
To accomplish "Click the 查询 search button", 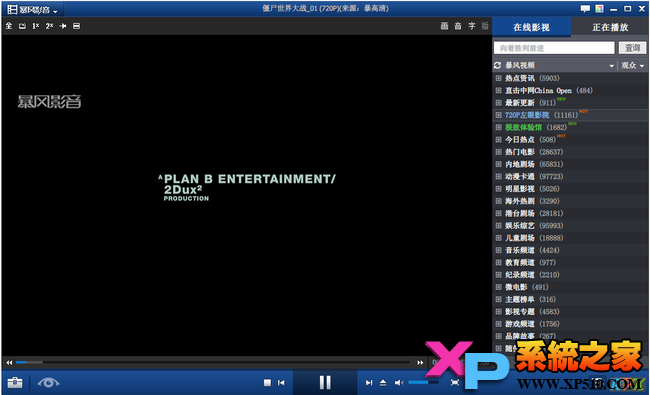I will click(x=632, y=48).
